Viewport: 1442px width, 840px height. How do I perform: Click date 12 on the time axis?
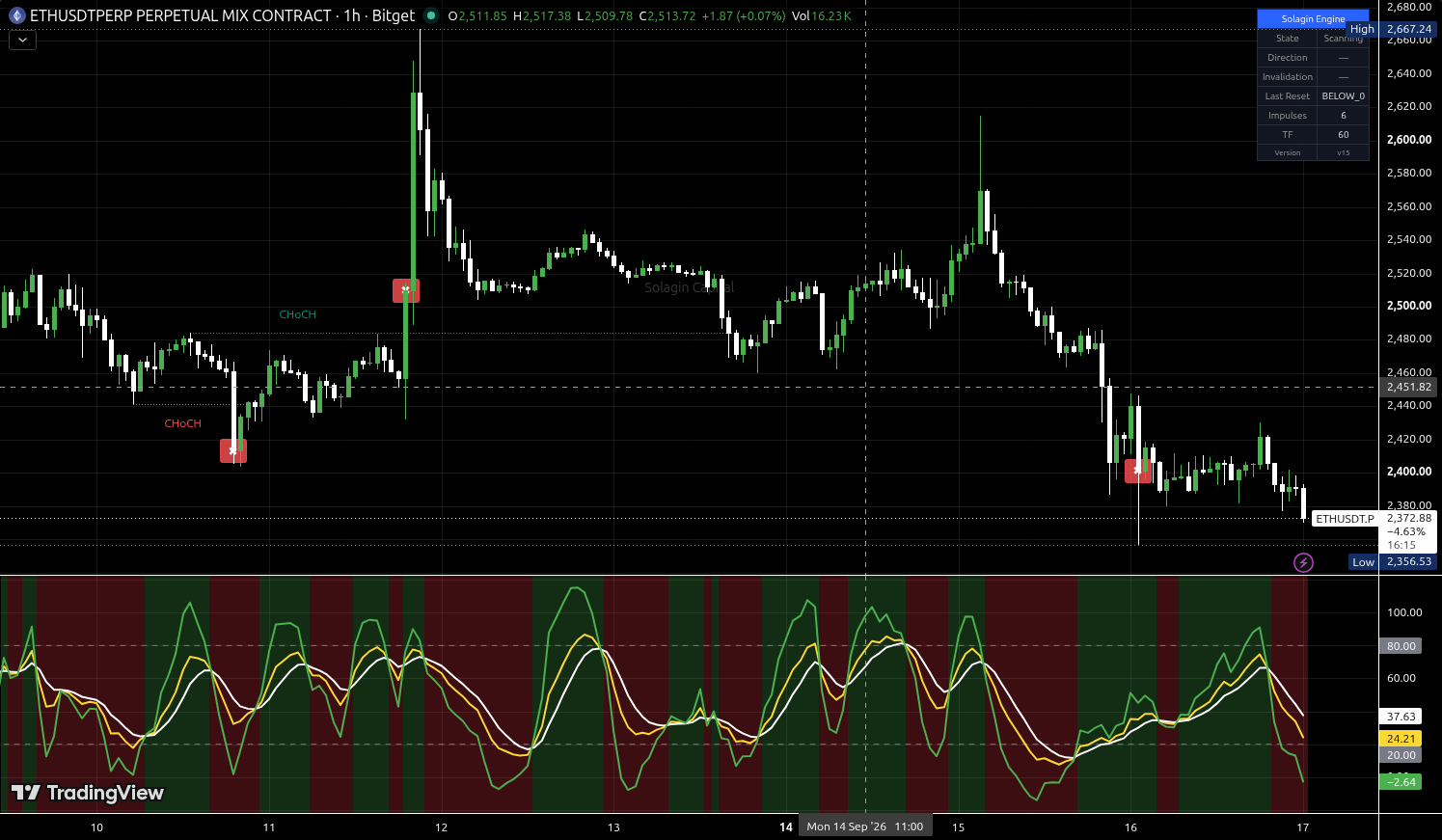click(442, 827)
